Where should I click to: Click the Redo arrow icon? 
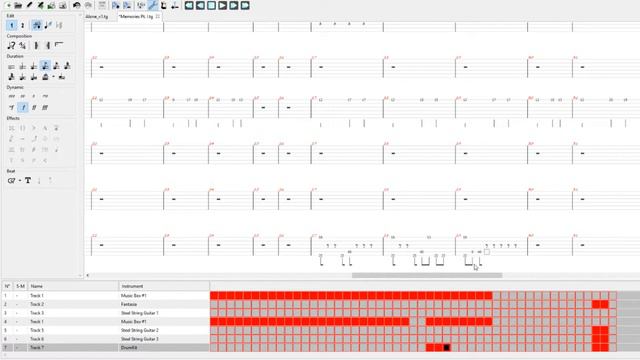click(88, 5)
